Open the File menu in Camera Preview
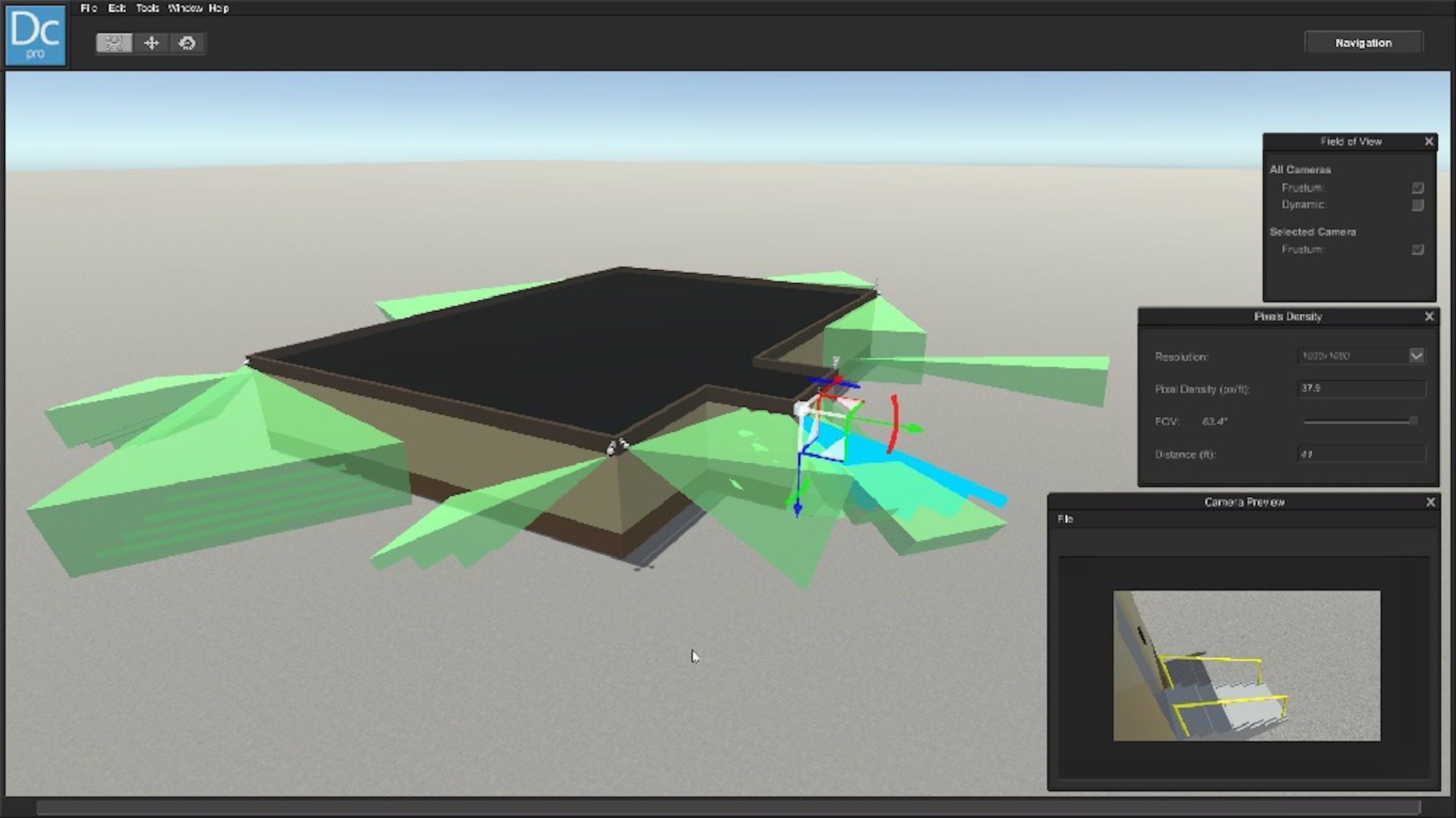The width and height of the screenshot is (1456, 818). 1065,519
